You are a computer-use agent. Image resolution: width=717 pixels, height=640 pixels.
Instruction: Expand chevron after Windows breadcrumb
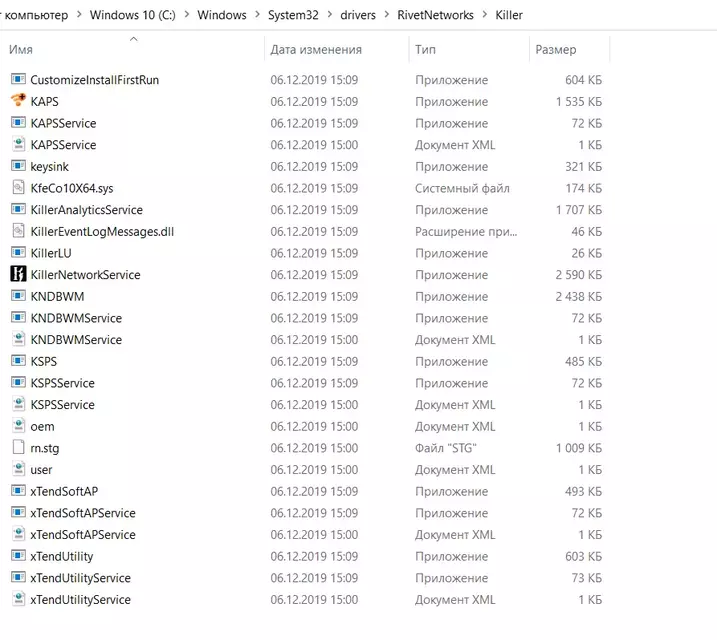pos(257,15)
